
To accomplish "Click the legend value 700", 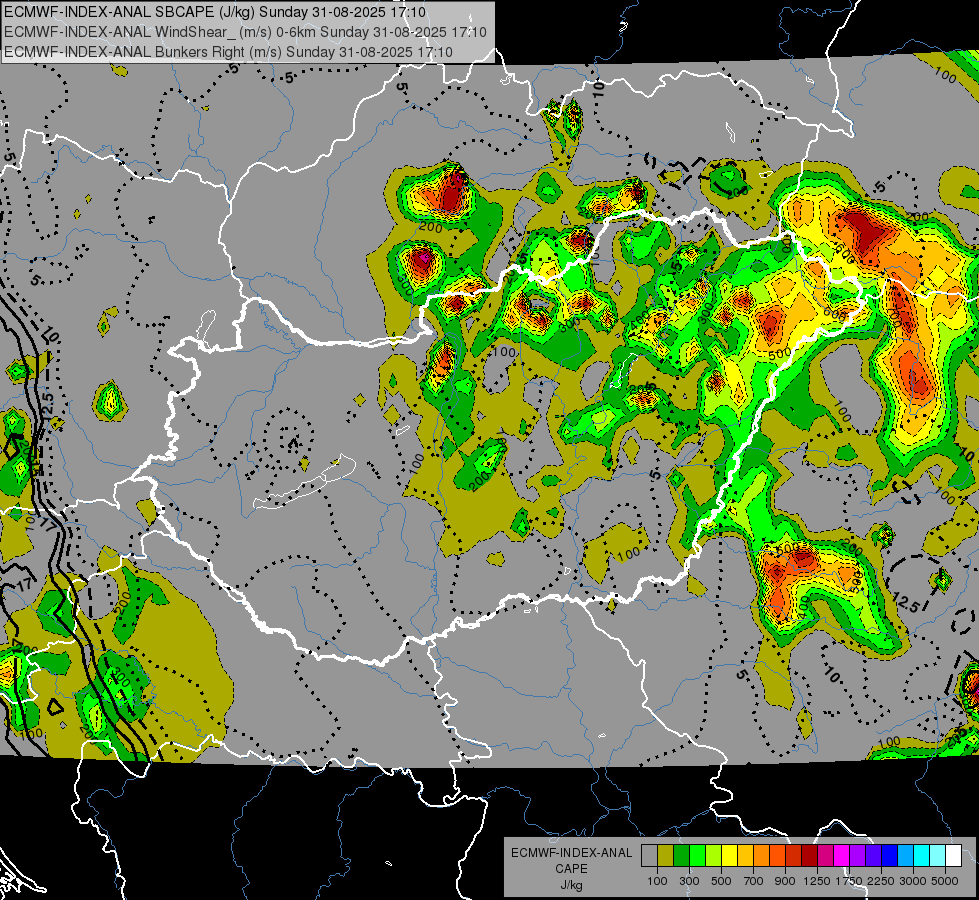I will tap(754, 881).
